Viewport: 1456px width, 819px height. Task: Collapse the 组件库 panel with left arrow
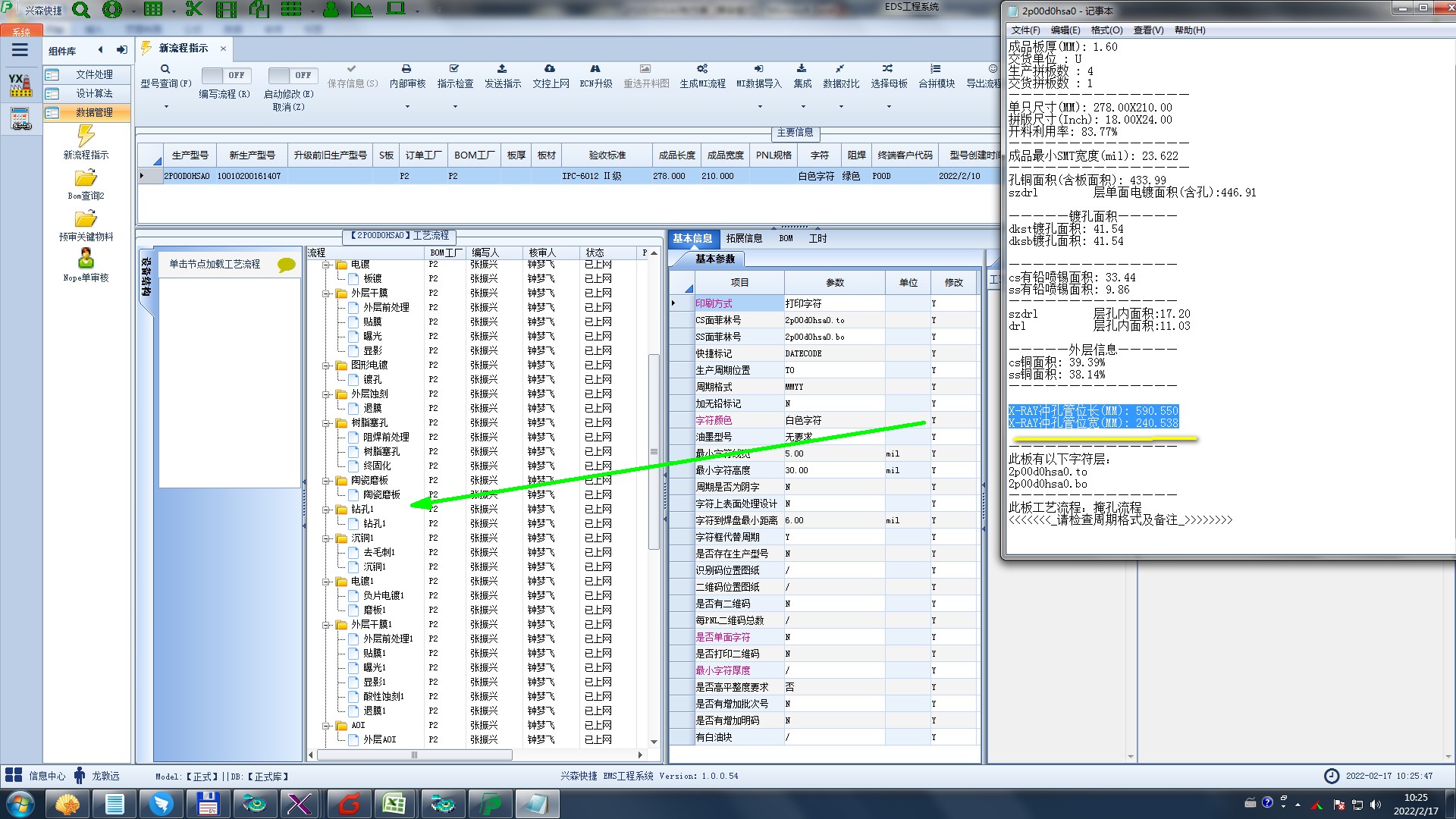coord(100,50)
